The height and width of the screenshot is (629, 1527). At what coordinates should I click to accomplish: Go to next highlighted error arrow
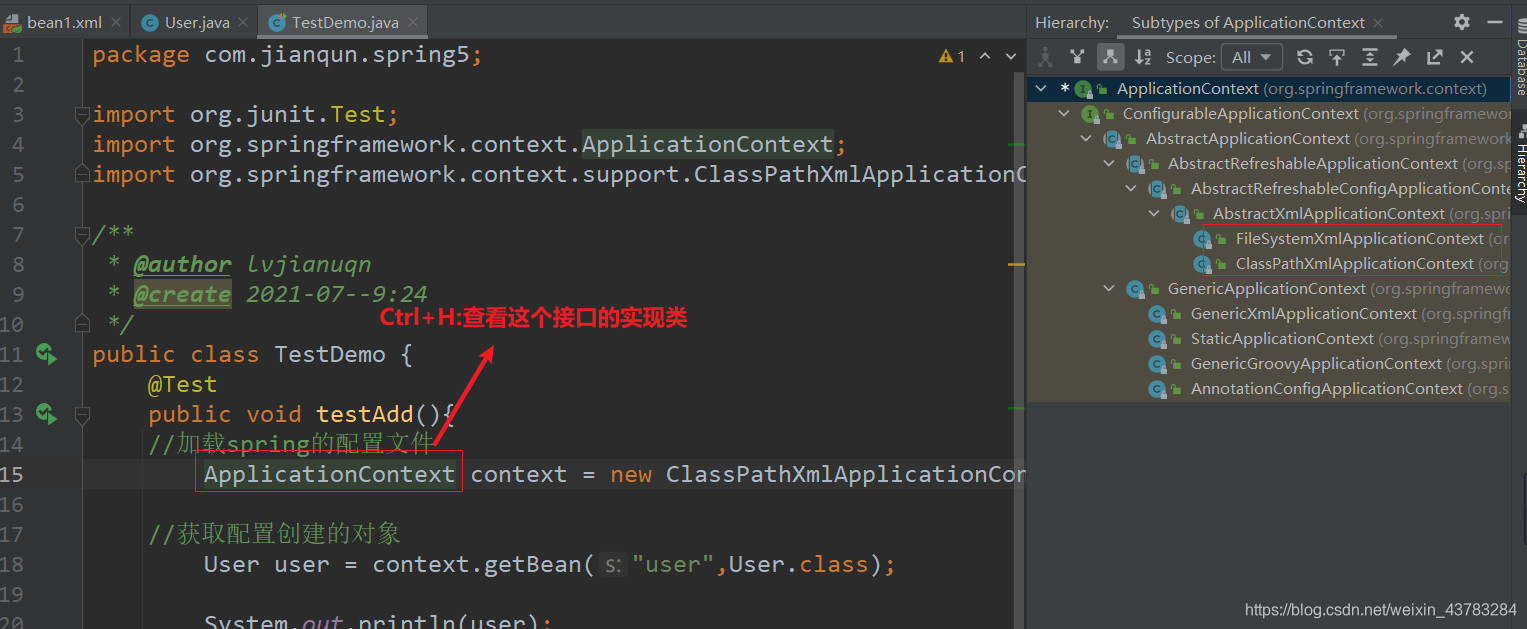click(x=1010, y=57)
